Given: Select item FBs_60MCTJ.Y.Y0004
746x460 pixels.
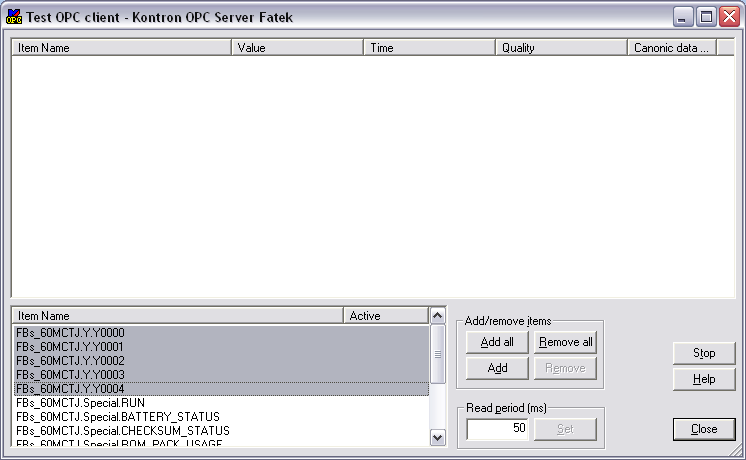Looking at the screenshot, I should click(x=221, y=389).
